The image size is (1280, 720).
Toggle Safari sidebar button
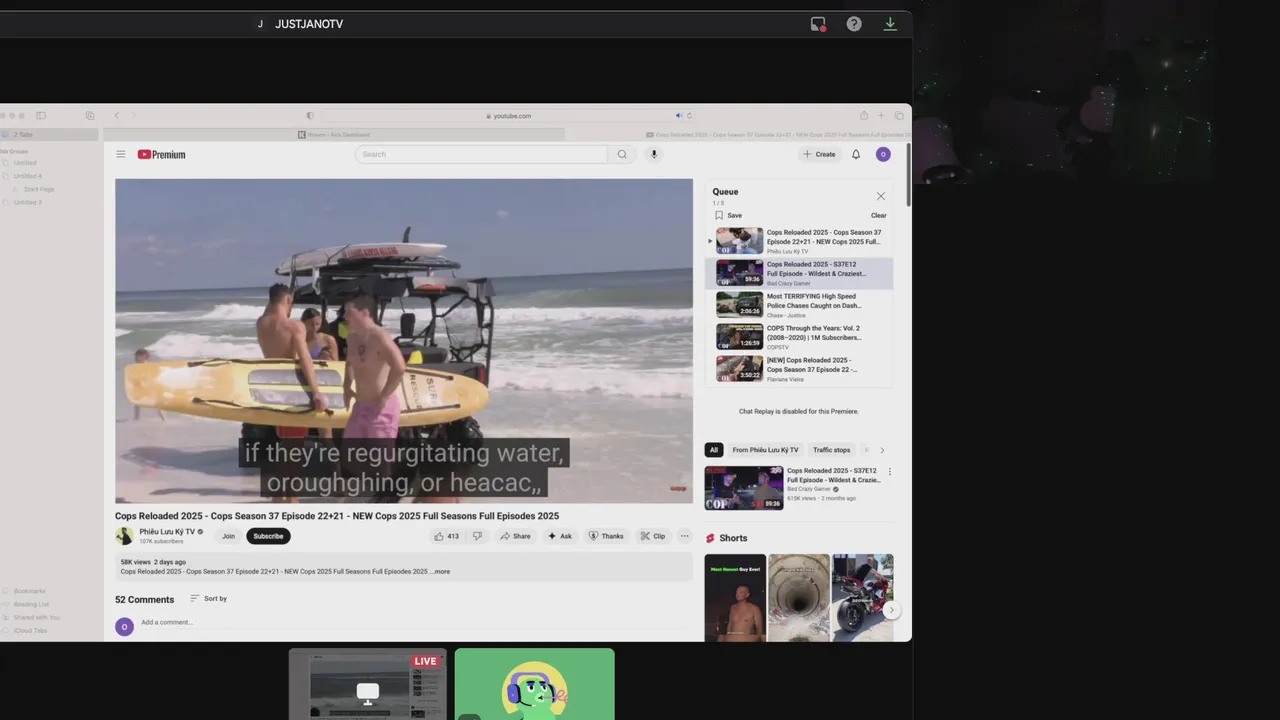(x=41, y=116)
